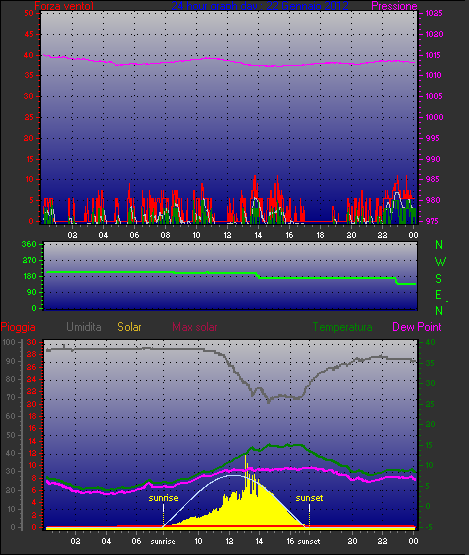
Task: Select the Temperatura legend label
Action: (342, 327)
